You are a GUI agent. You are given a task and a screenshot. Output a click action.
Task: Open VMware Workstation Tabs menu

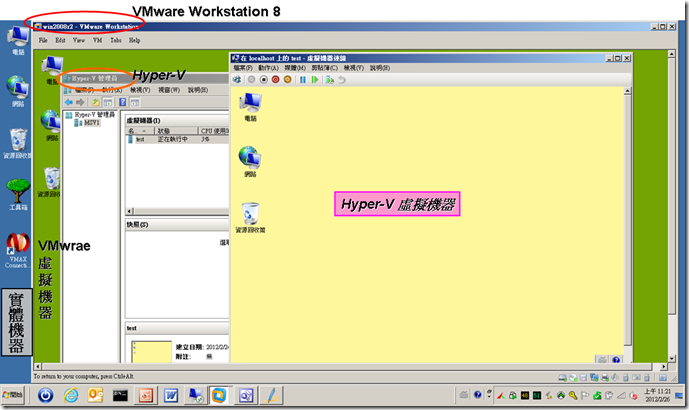pyautogui.click(x=116, y=40)
